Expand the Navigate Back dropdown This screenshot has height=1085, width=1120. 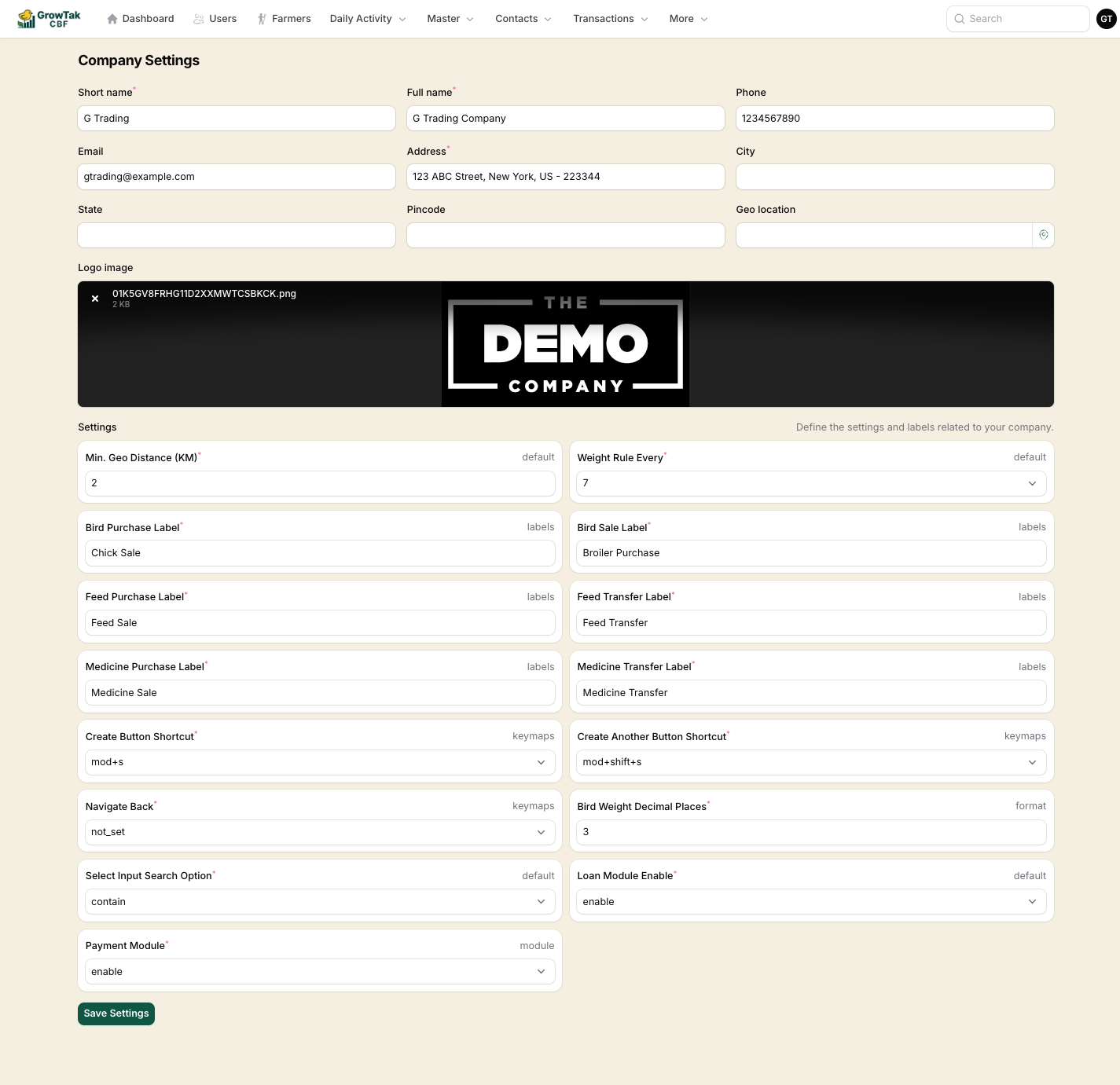tap(320, 832)
